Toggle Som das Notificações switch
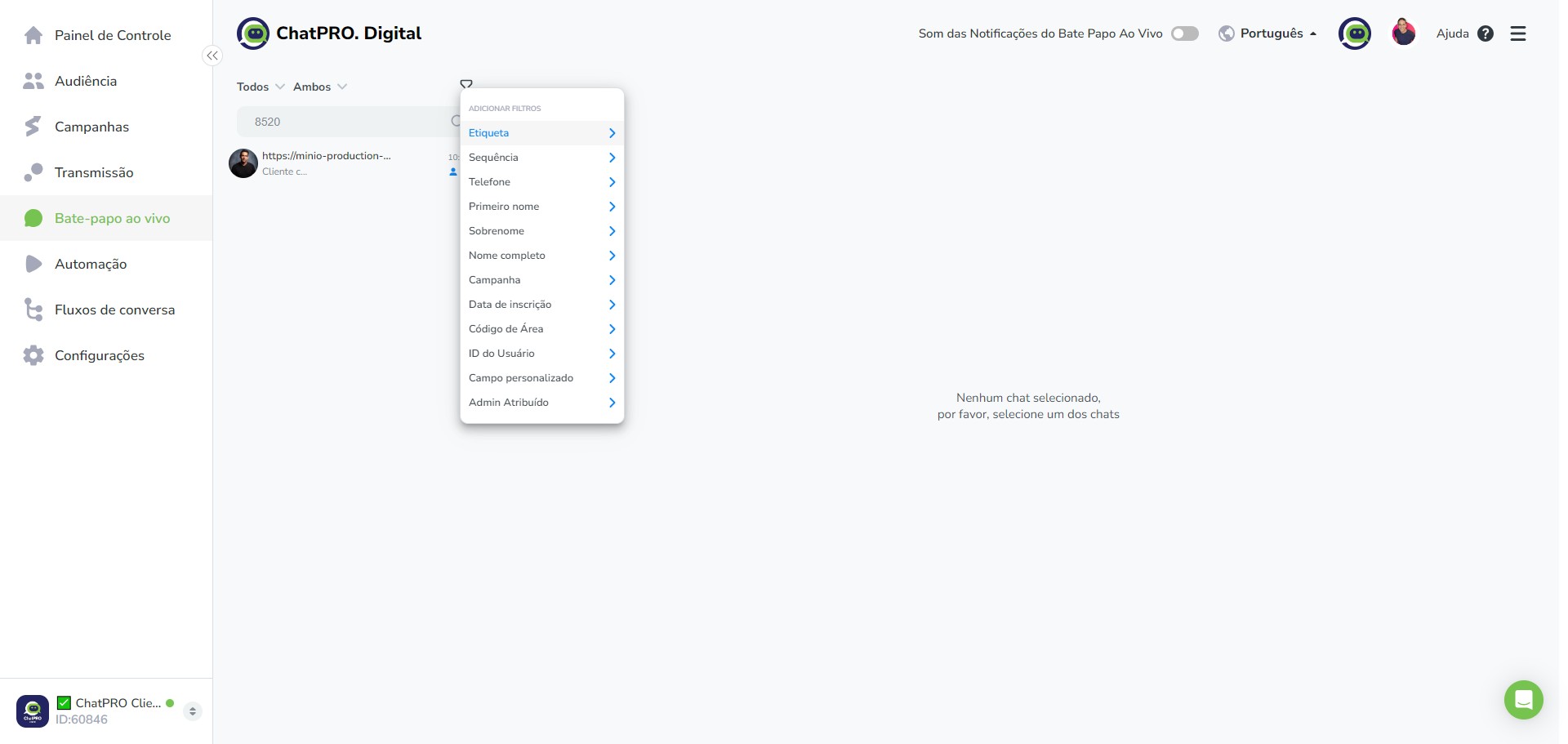This screenshot has height=744, width=1568. click(x=1185, y=33)
